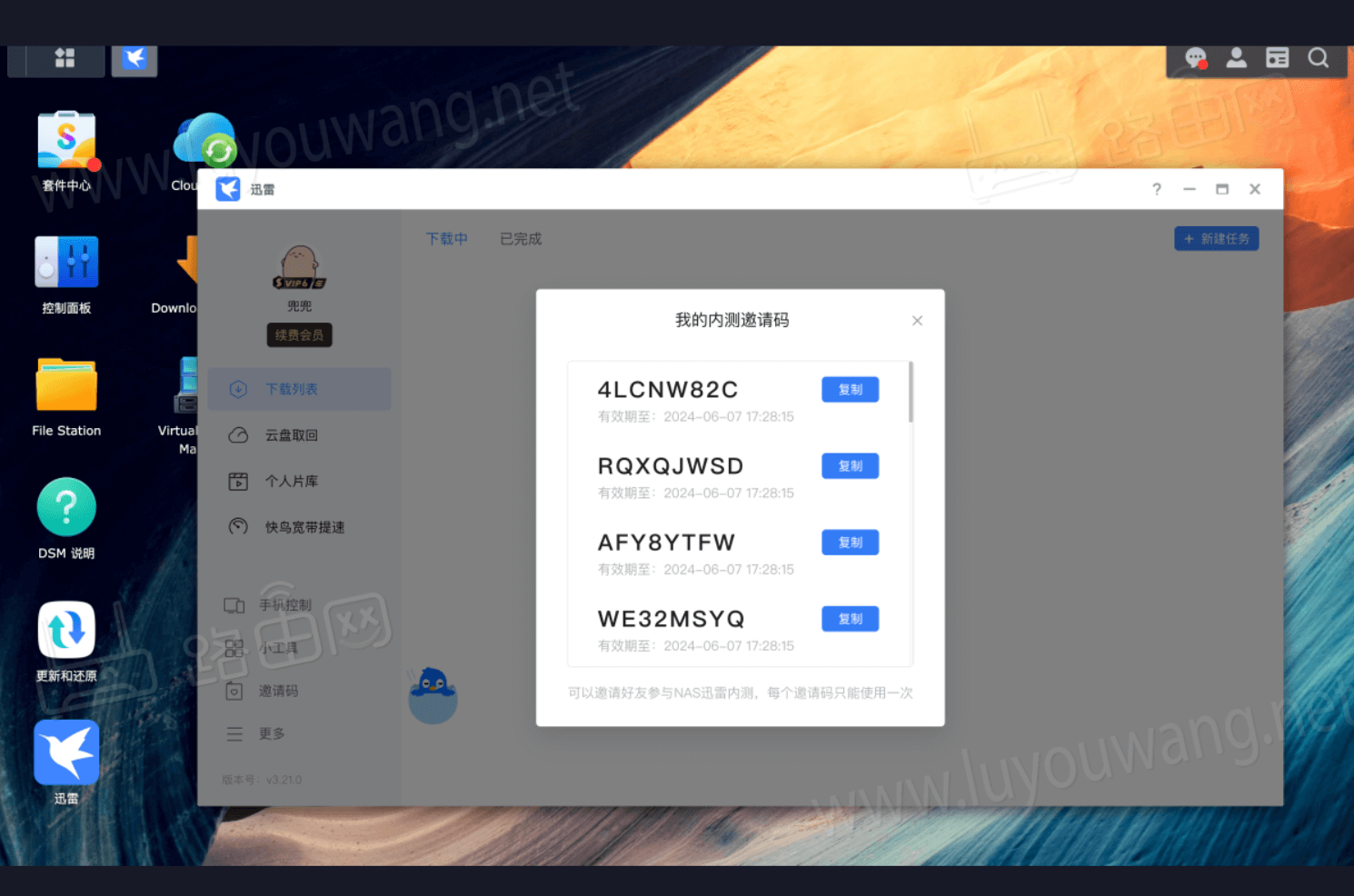Copy invitation code 4LCNW82C
This screenshot has width=1354, height=896.
pos(850,390)
